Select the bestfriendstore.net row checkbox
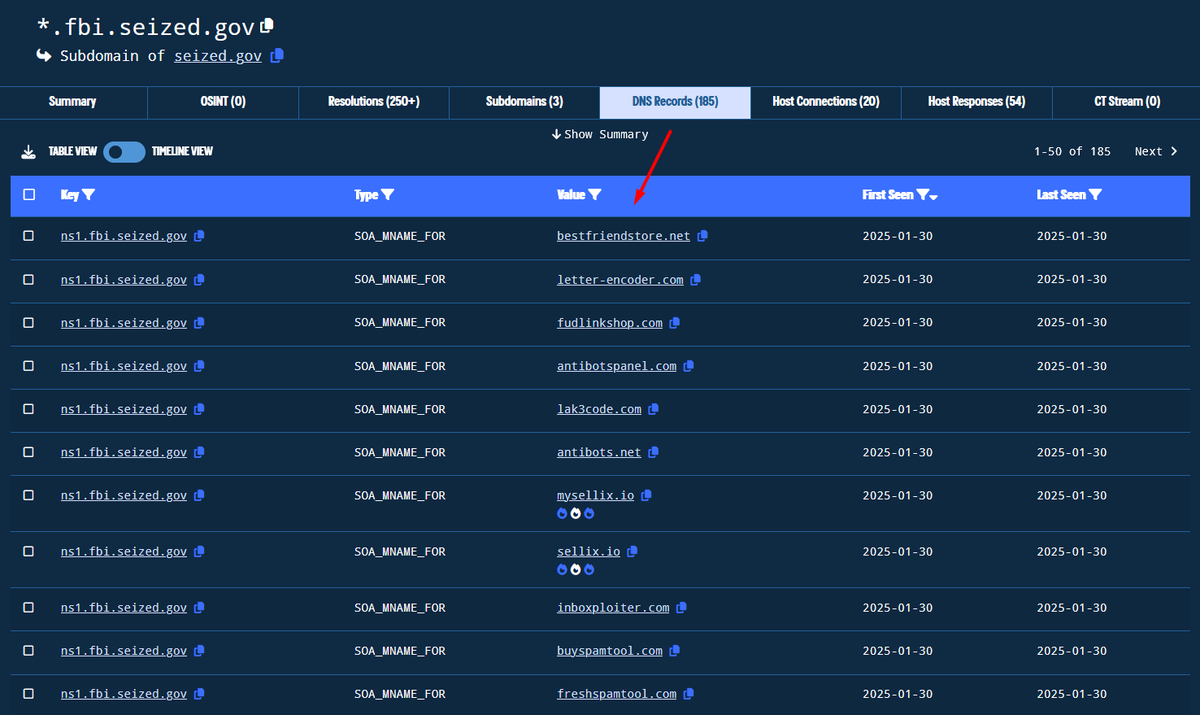This screenshot has height=715, width=1200. pos(28,236)
